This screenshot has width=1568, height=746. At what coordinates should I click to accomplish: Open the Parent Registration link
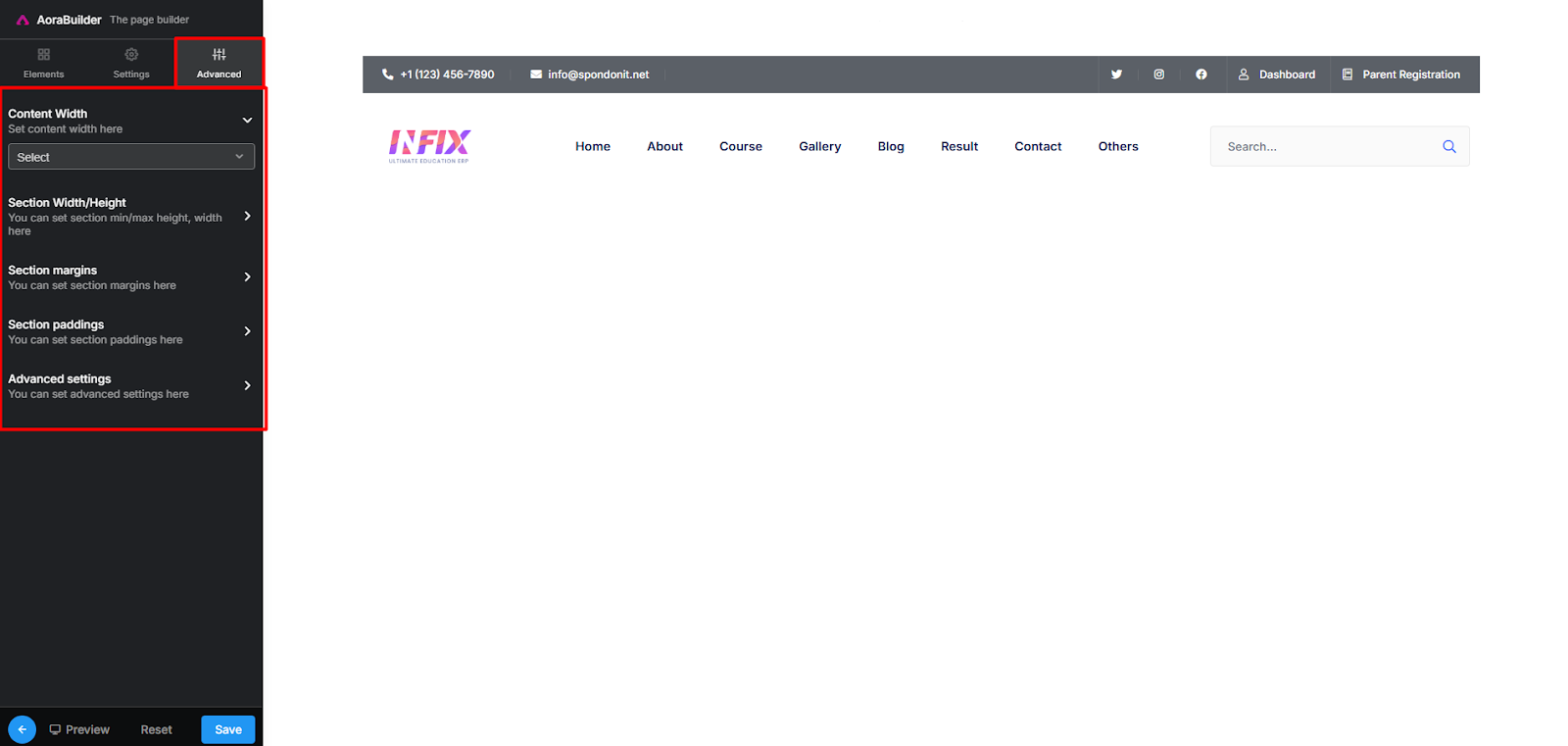pyautogui.click(x=1411, y=75)
